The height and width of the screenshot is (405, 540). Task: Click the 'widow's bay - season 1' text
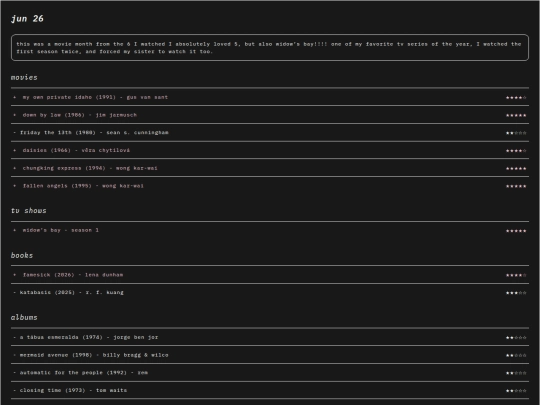pyautogui.click(x=61, y=230)
